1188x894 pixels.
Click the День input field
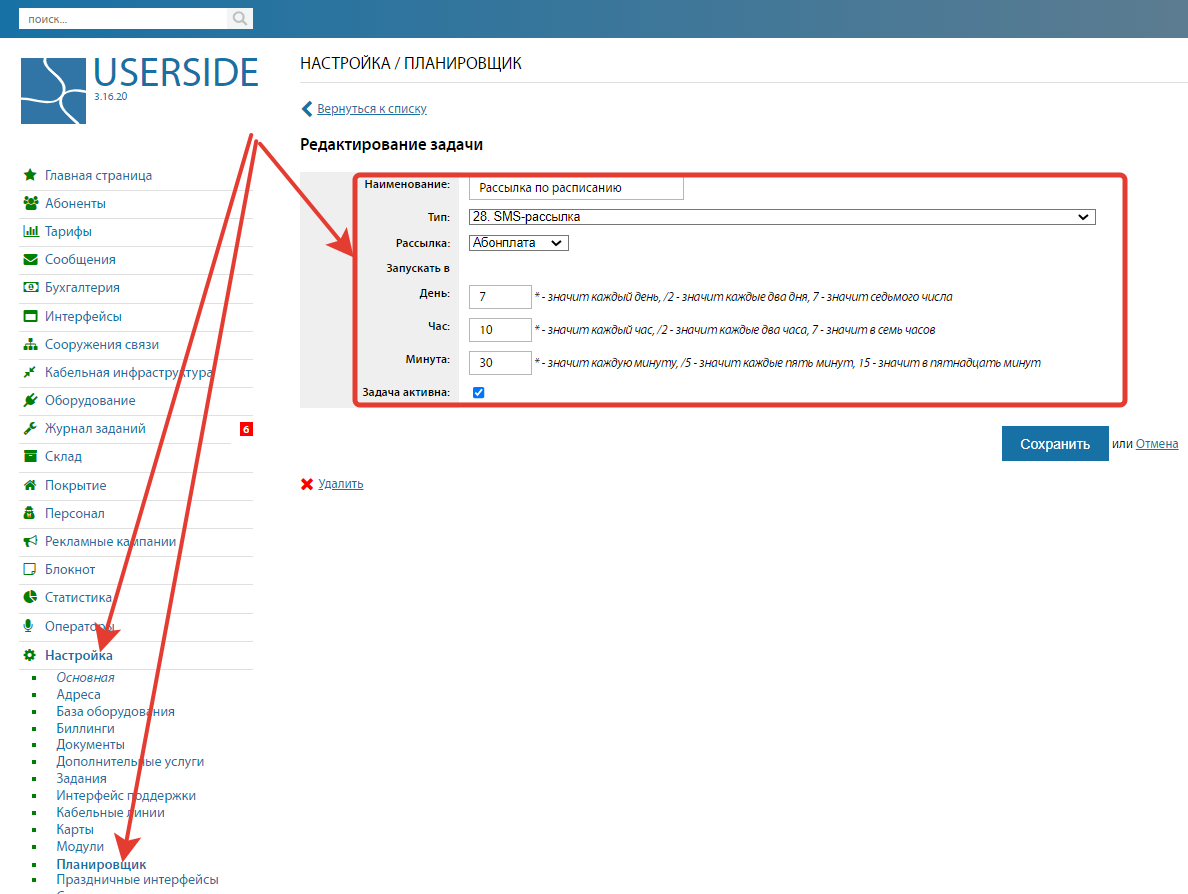coord(500,297)
